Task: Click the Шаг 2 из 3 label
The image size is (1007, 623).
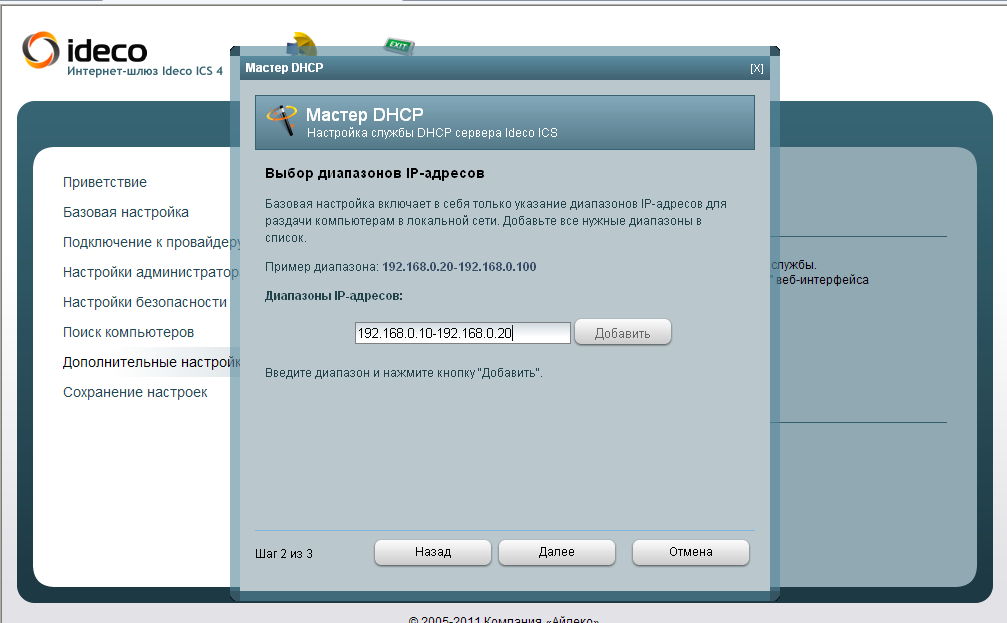Action: [284, 554]
